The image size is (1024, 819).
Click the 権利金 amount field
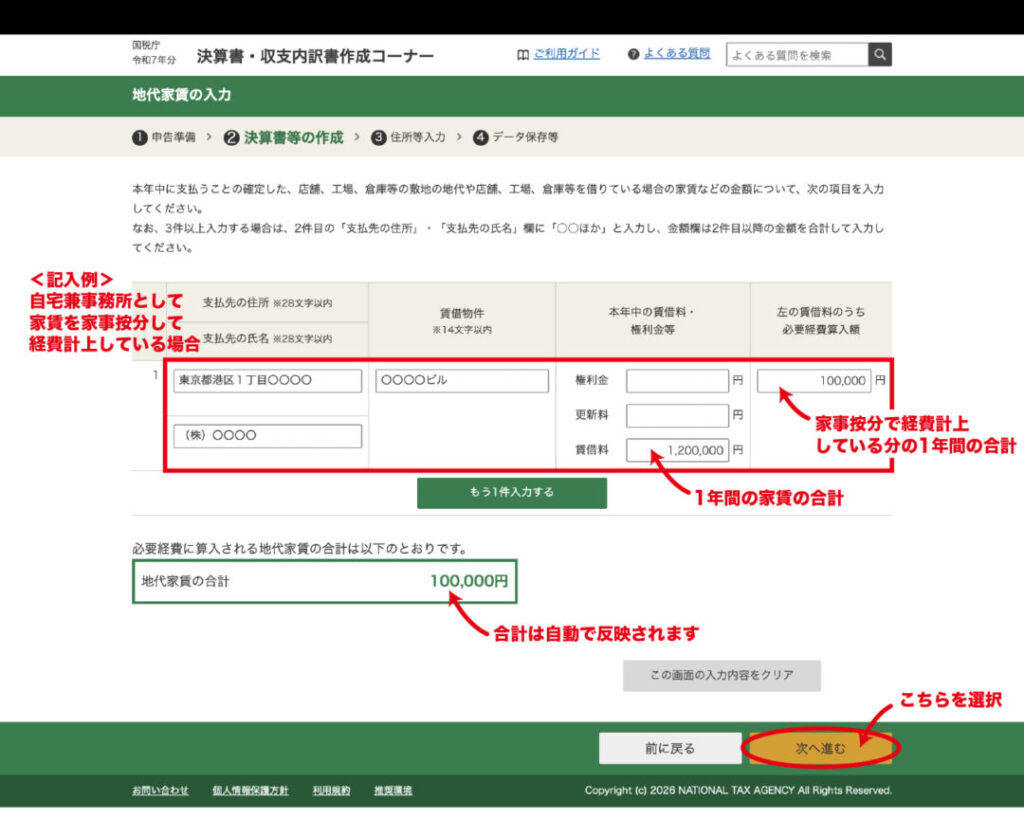(678, 381)
